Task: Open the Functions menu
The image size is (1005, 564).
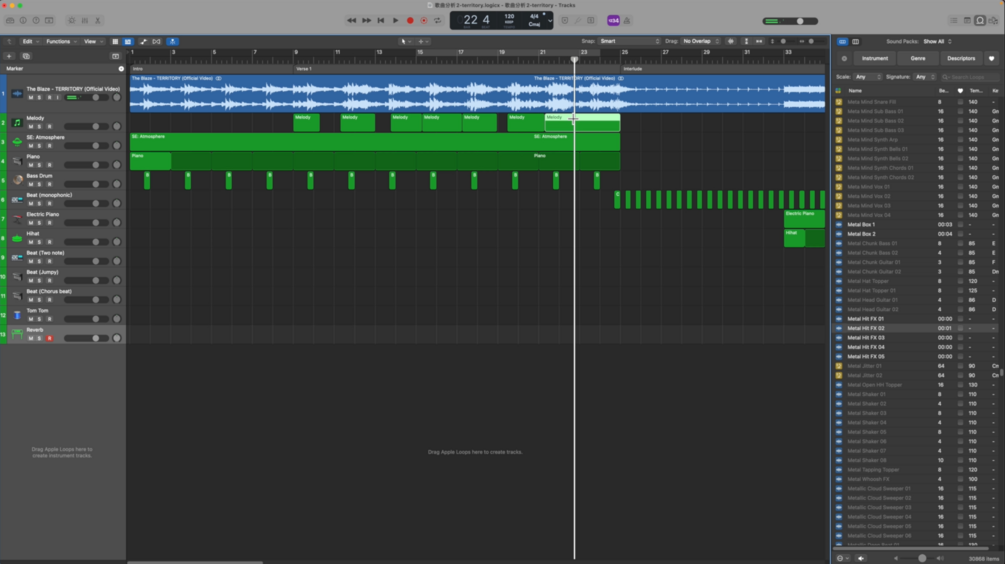Action: pos(60,42)
